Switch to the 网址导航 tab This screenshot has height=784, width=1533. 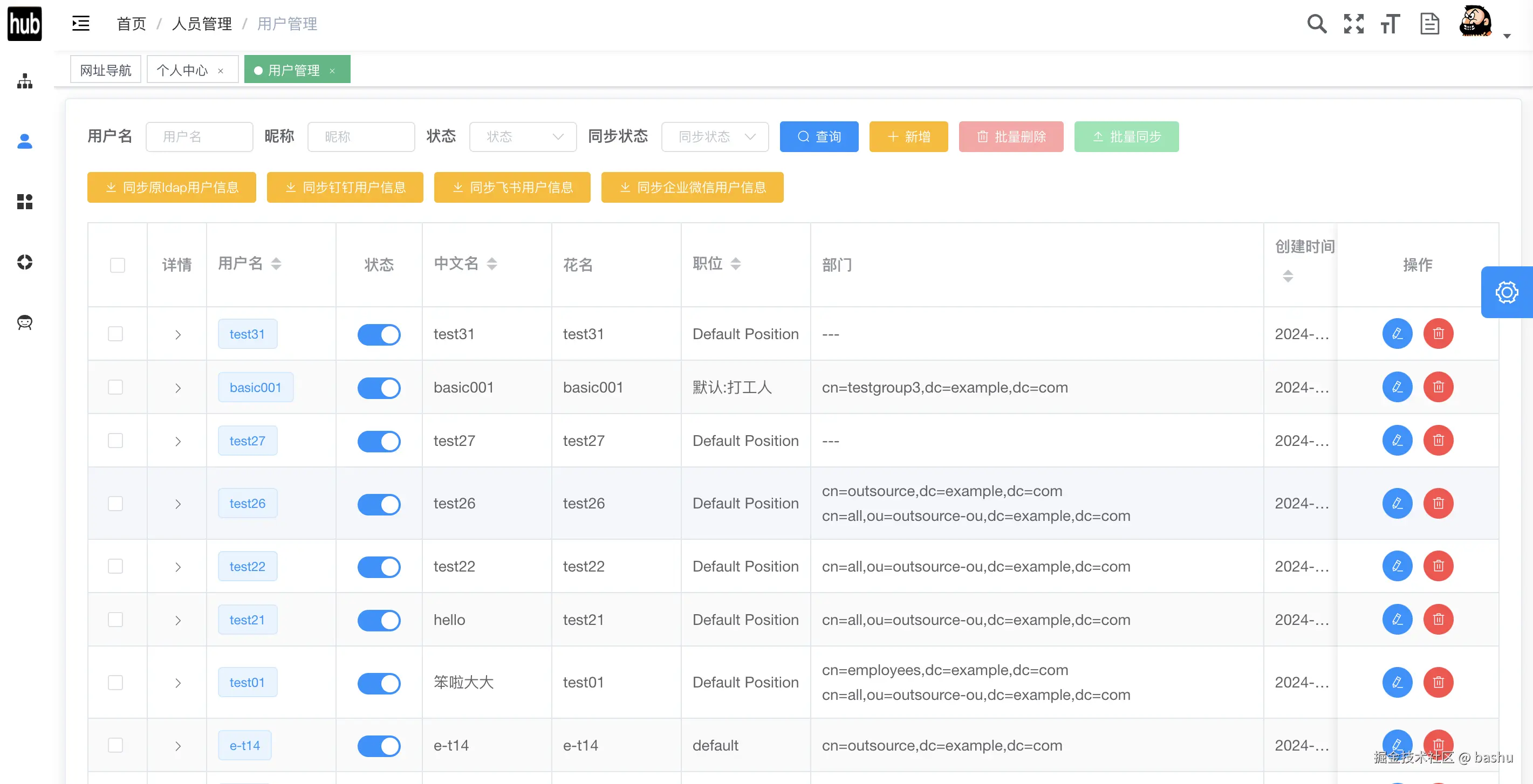(x=106, y=70)
